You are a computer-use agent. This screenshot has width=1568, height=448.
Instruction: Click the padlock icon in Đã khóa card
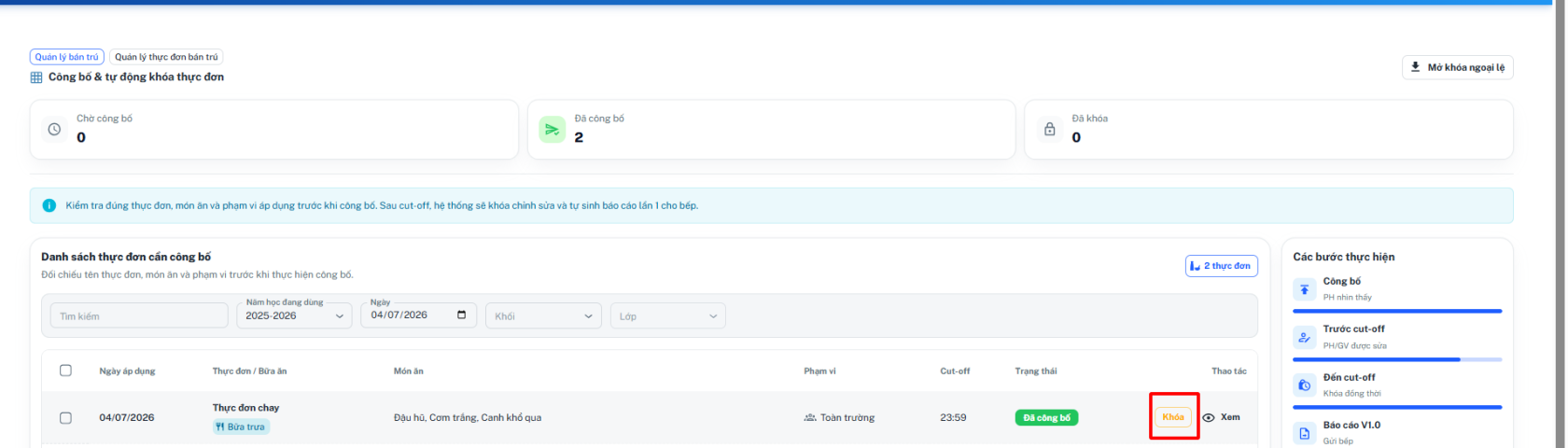tap(1050, 129)
